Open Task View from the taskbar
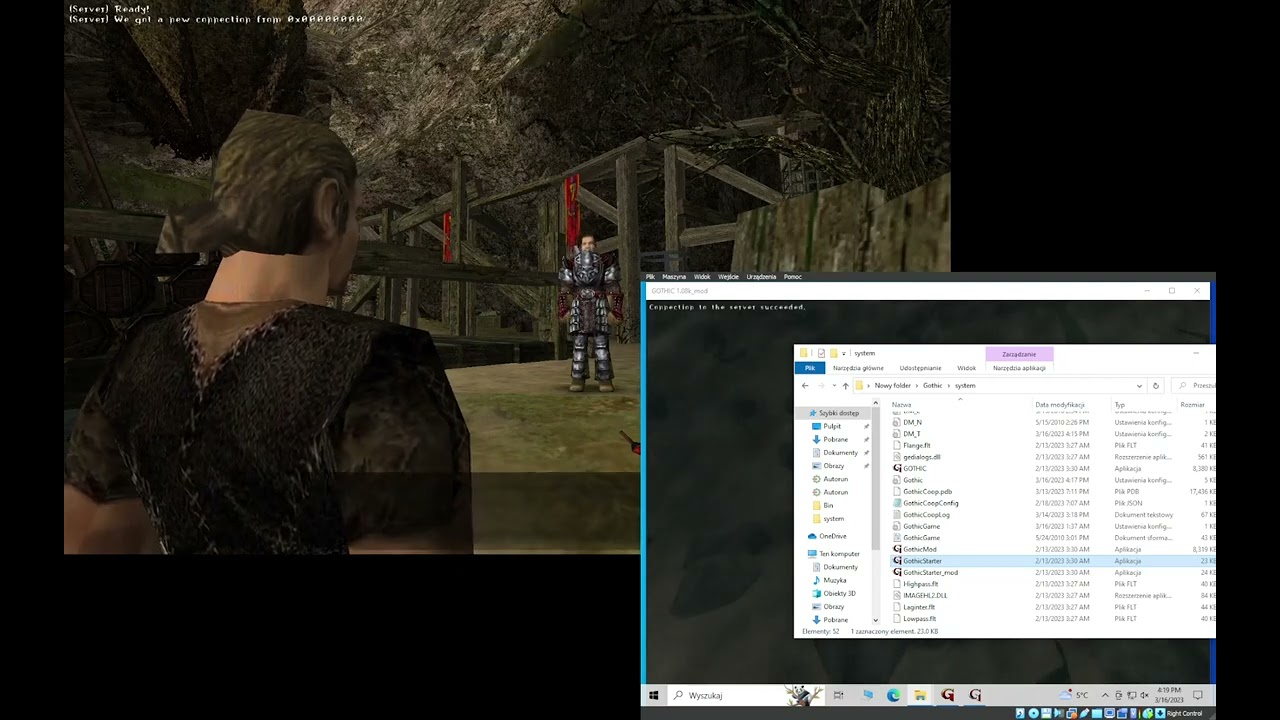This screenshot has height=720, width=1280. point(838,695)
